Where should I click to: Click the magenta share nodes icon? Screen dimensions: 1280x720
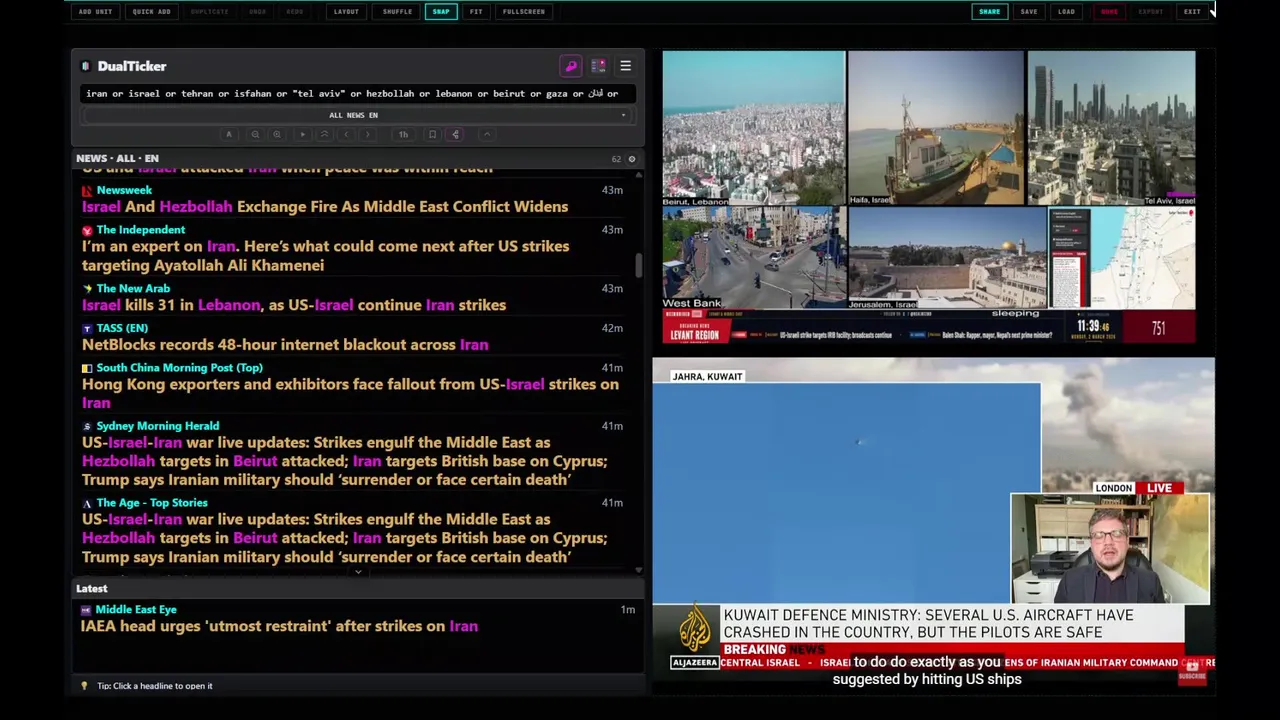coord(455,134)
